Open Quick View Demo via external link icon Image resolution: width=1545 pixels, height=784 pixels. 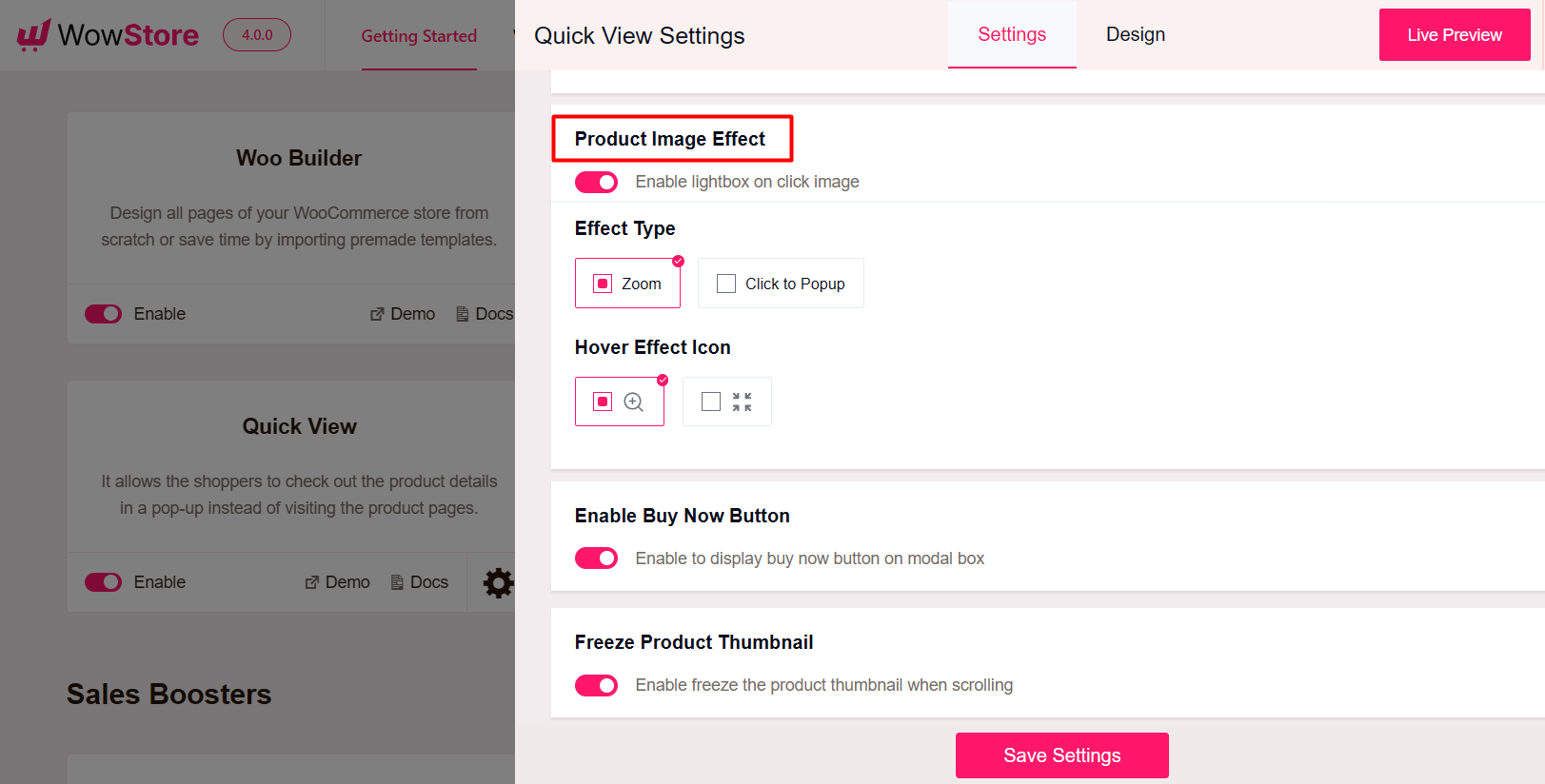click(x=311, y=581)
